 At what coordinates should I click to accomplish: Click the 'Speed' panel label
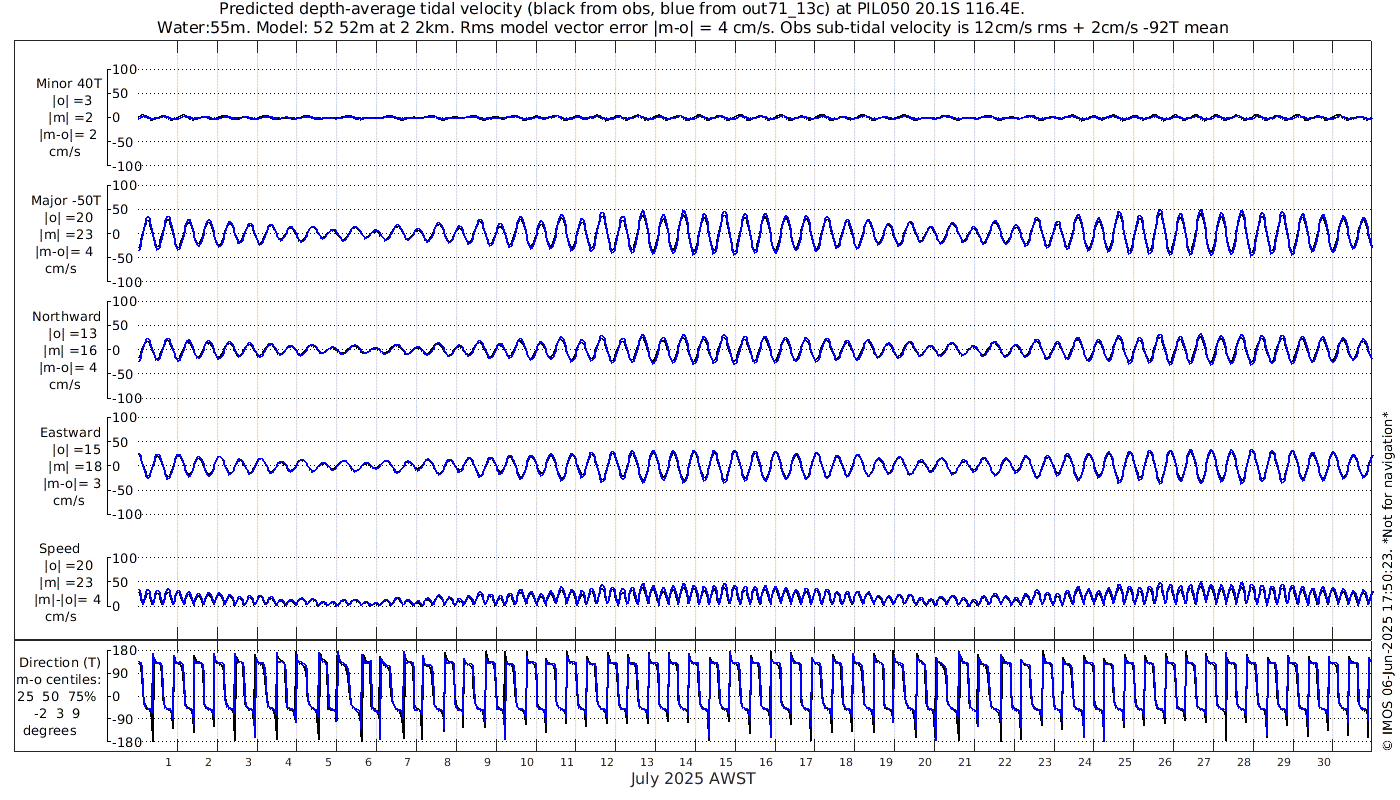coord(60,549)
